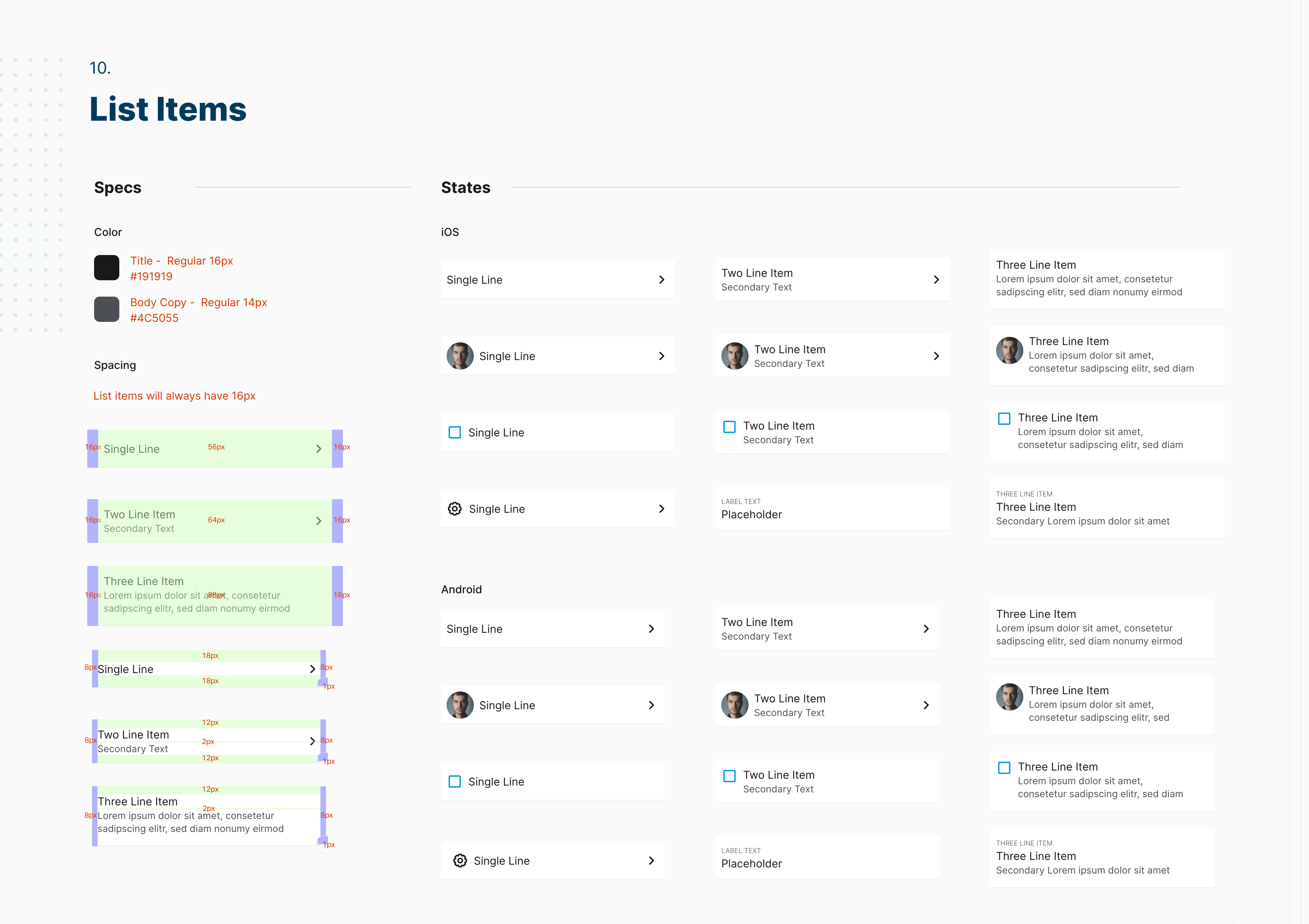Click the gear icon in the iOS Single Line item

click(x=454, y=508)
